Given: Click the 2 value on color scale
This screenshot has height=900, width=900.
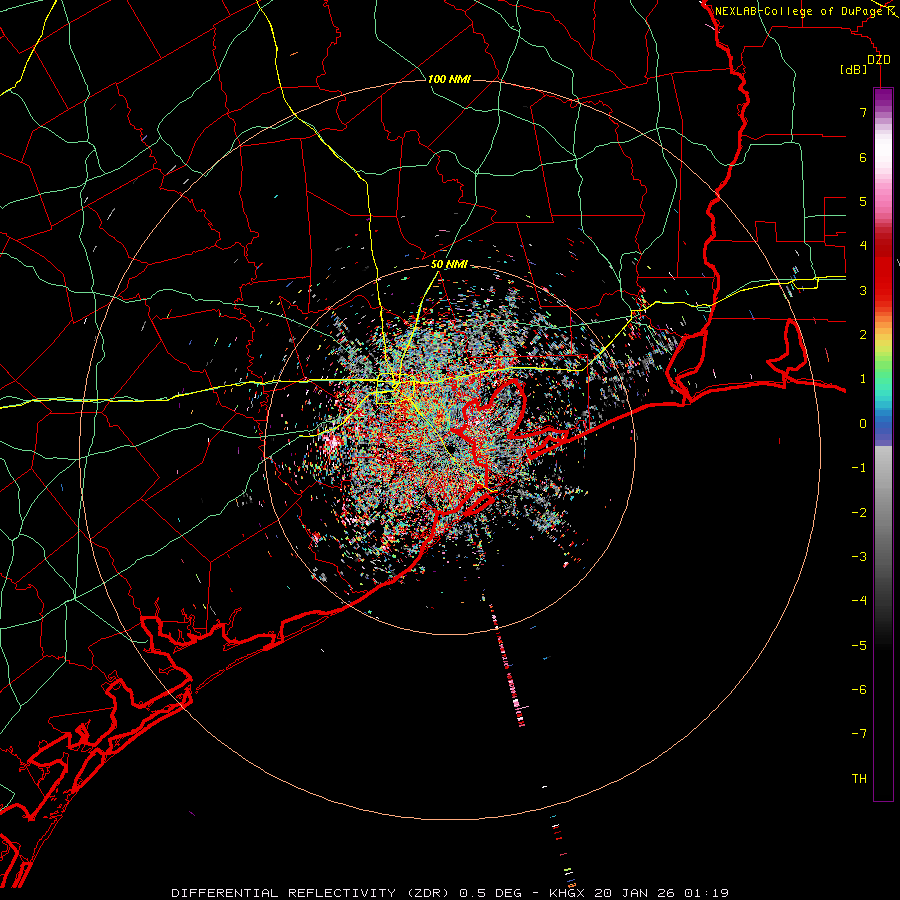Looking at the screenshot, I should (x=863, y=335).
